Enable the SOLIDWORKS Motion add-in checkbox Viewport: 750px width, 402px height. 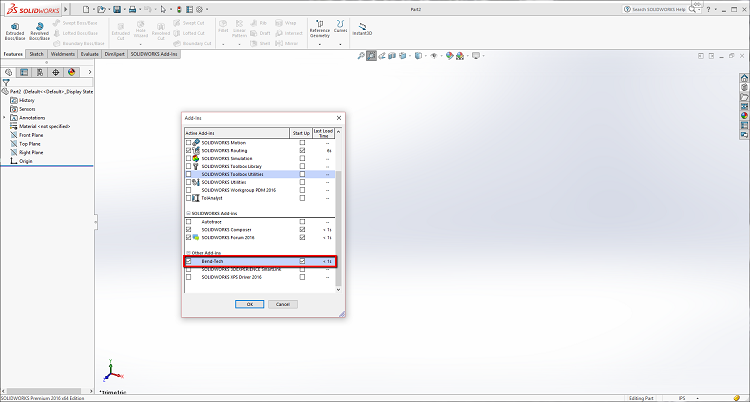pyautogui.click(x=188, y=143)
